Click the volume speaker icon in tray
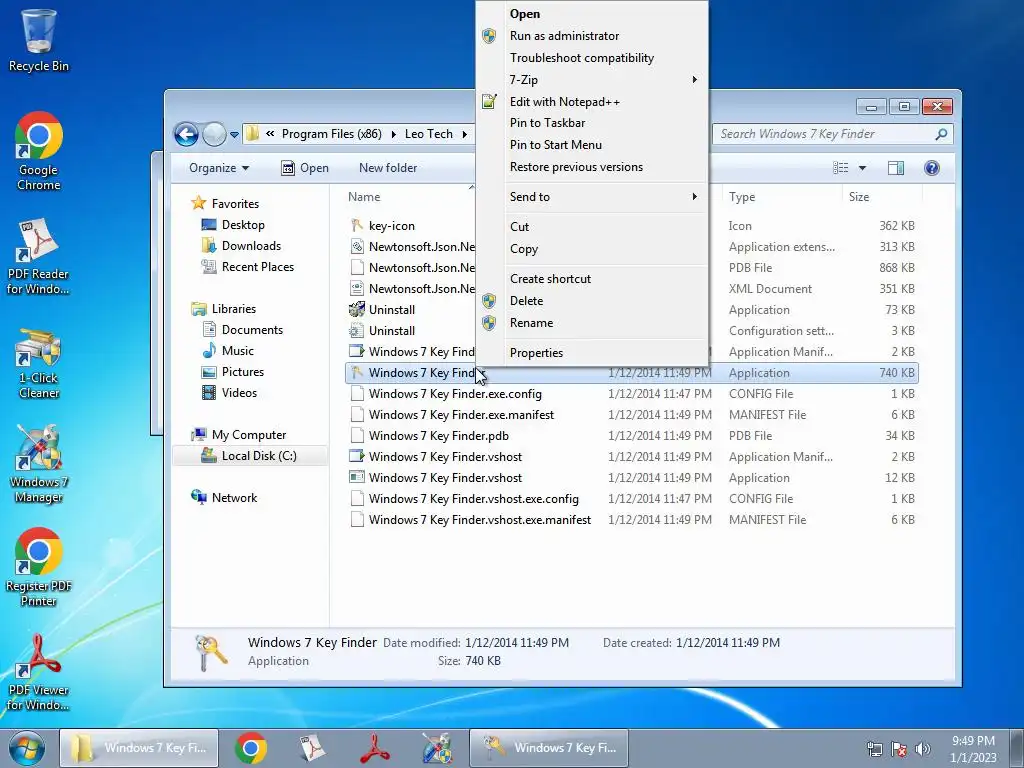Viewport: 1024px width, 768px height. (x=922, y=749)
